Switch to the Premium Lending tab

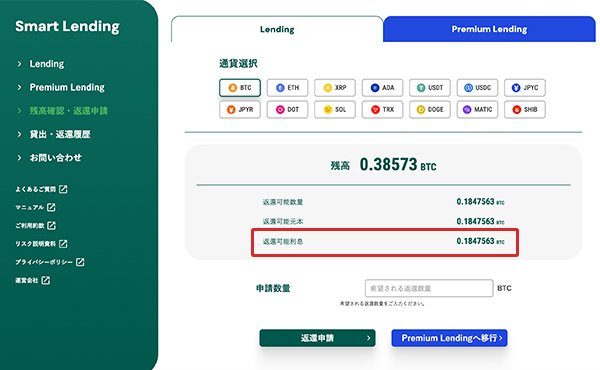[489, 29]
